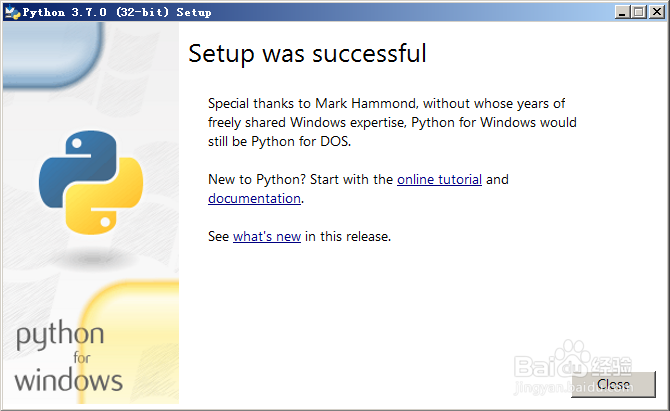Maximize the Python Setup window
This screenshot has height=411, width=670.
click(640, 11)
